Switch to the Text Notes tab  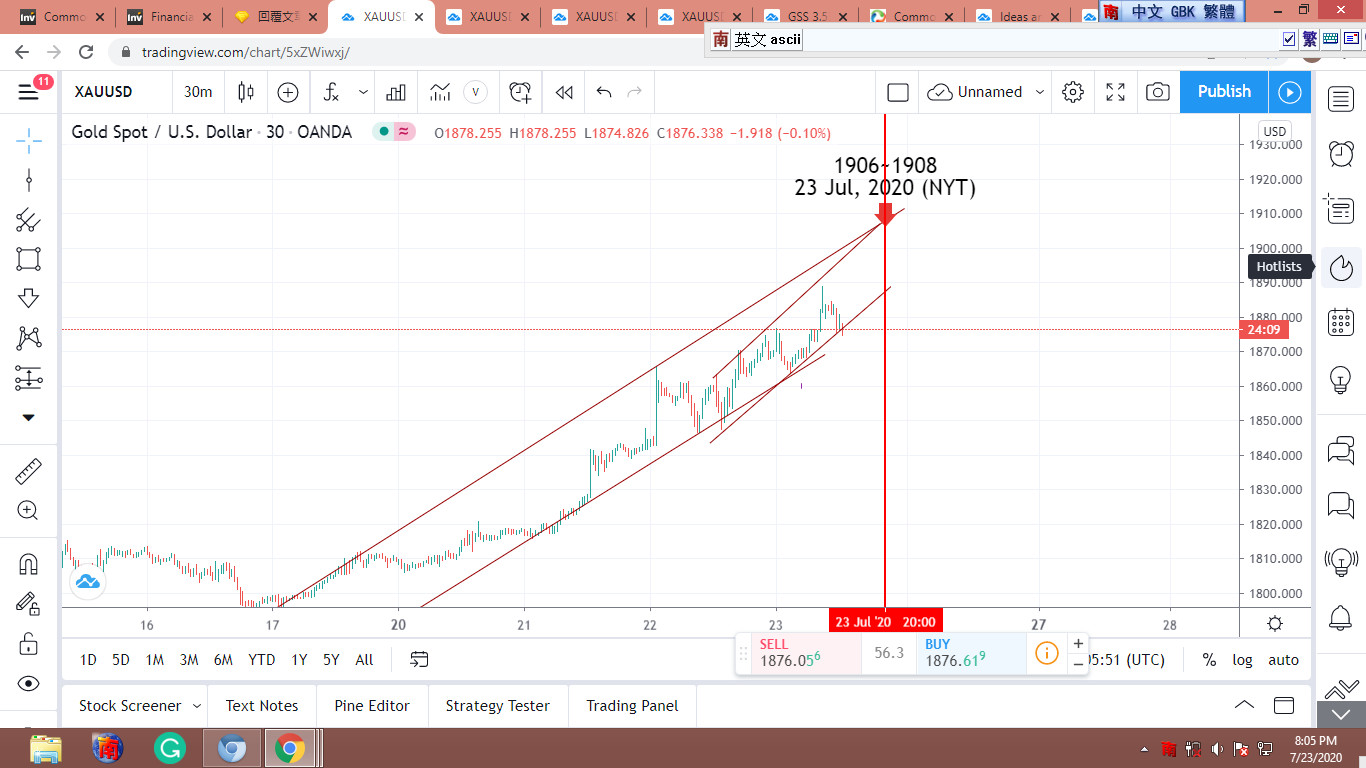tap(262, 706)
